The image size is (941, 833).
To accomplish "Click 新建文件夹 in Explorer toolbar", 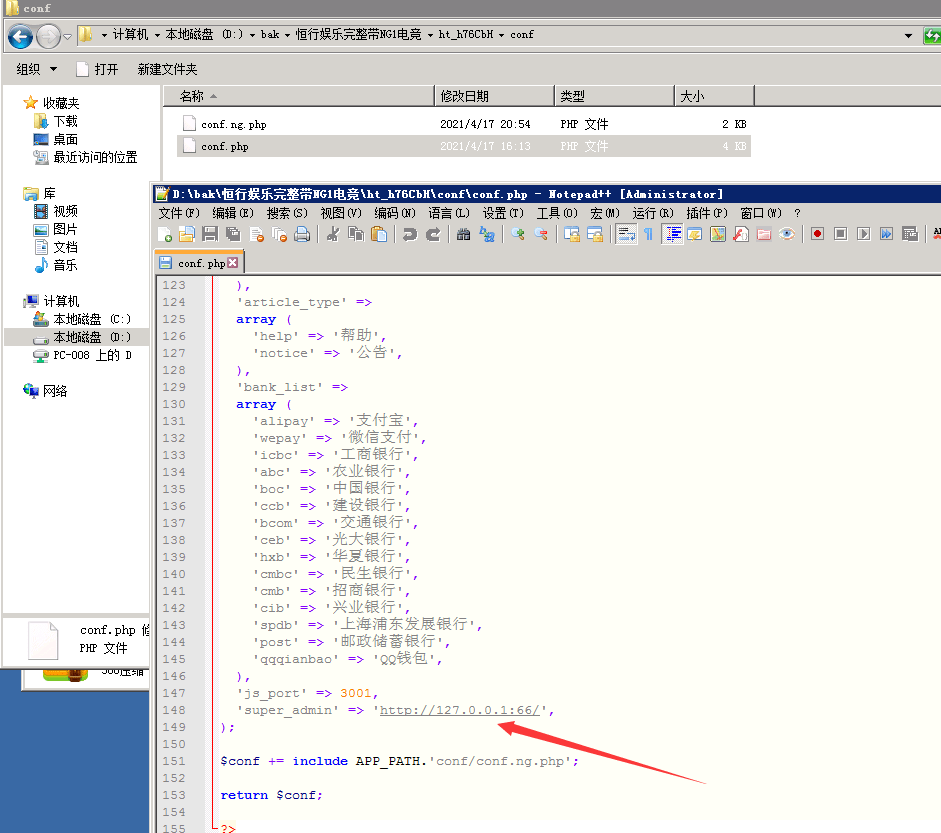I will pyautogui.click(x=167, y=69).
